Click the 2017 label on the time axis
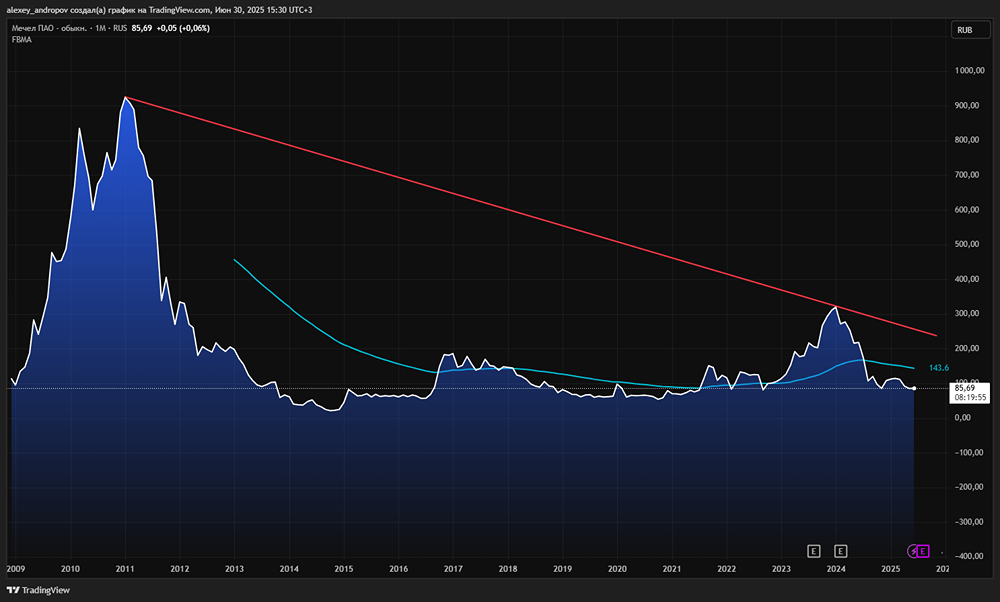The width and height of the screenshot is (1000, 602). (453, 569)
